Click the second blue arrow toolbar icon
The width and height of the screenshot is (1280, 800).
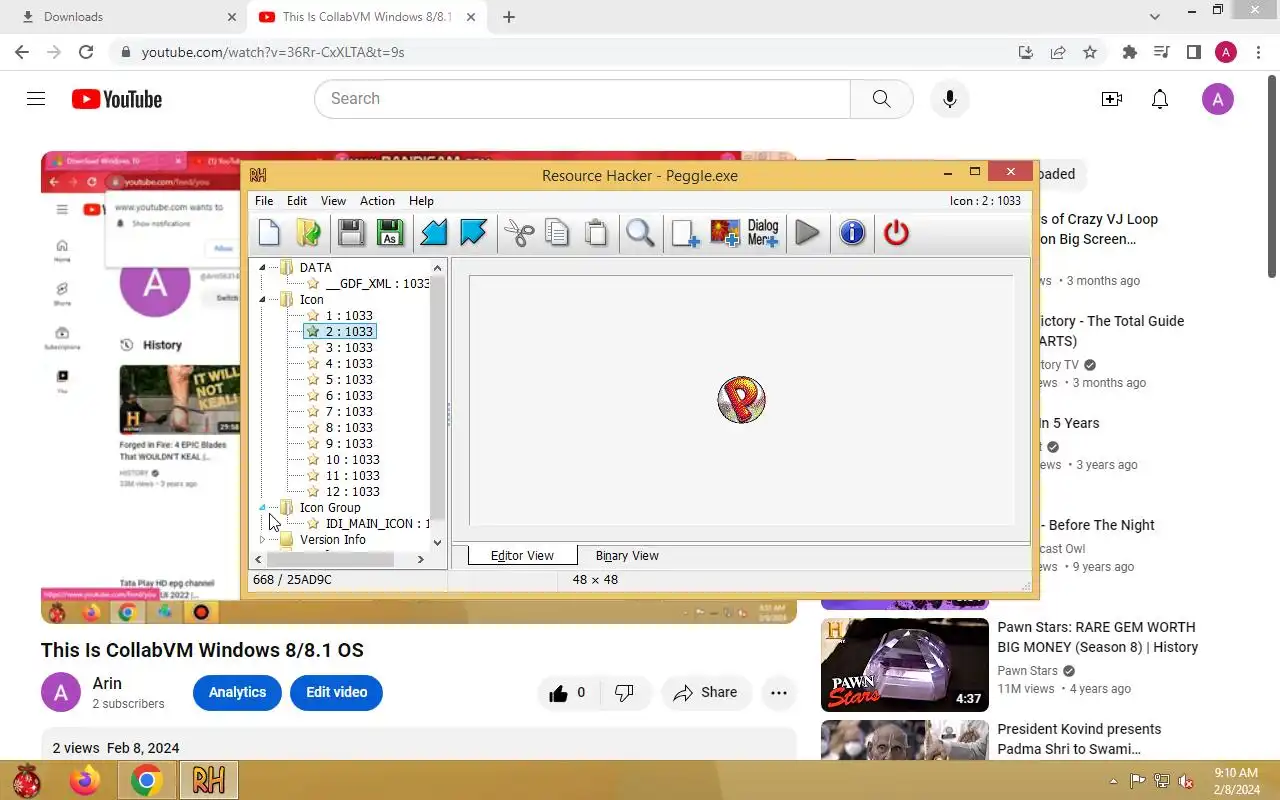tap(473, 233)
